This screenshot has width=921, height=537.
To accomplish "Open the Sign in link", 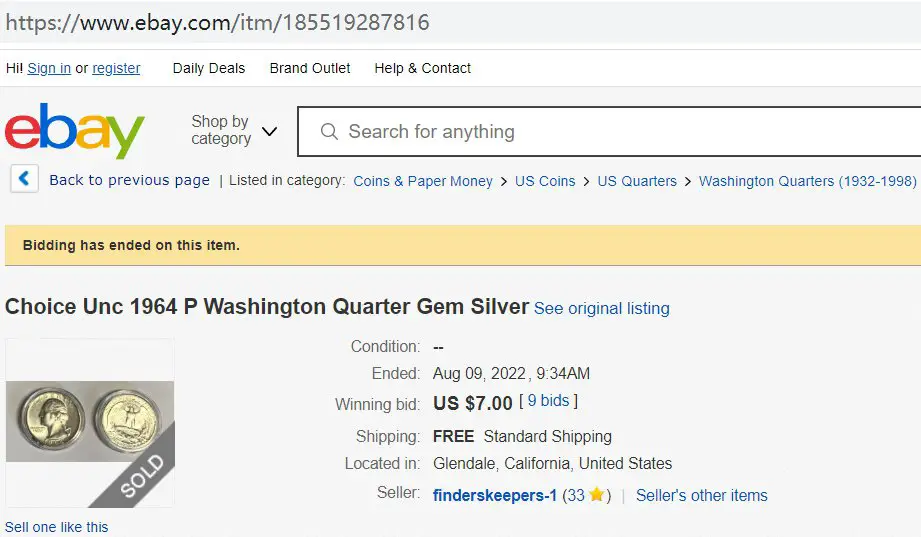I will pyautogui.click(x=49, y=68).
